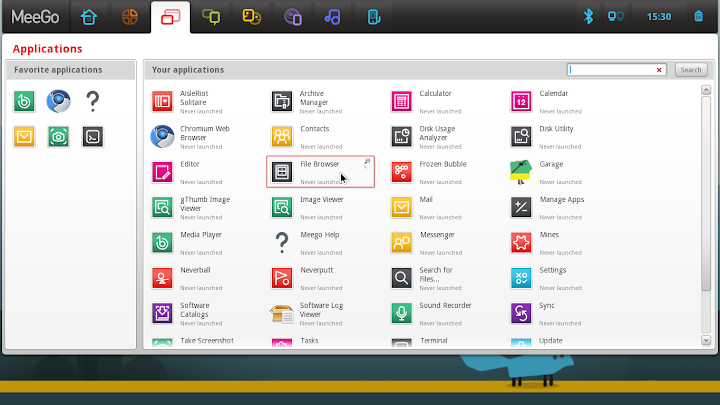Click the 15:30 clock in top panel

tap(659, 17)
